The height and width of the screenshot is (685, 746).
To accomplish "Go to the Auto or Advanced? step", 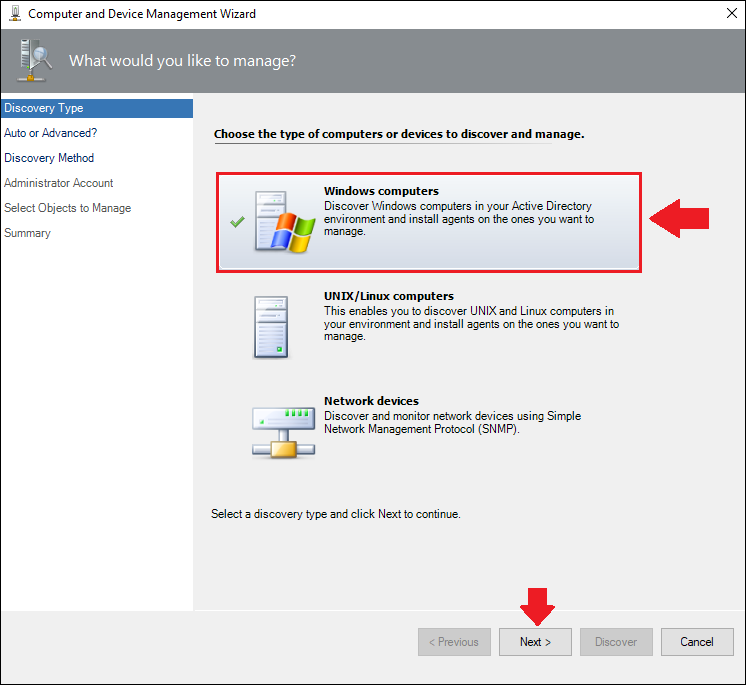I will point(50,133).
